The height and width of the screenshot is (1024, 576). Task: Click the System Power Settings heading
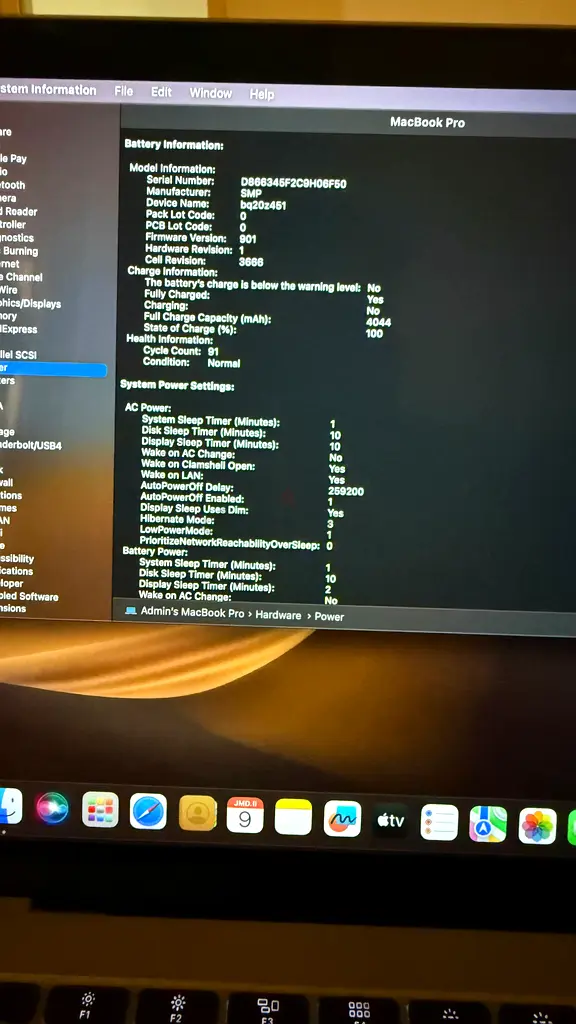pyautogui.click(x=177, y=386)
